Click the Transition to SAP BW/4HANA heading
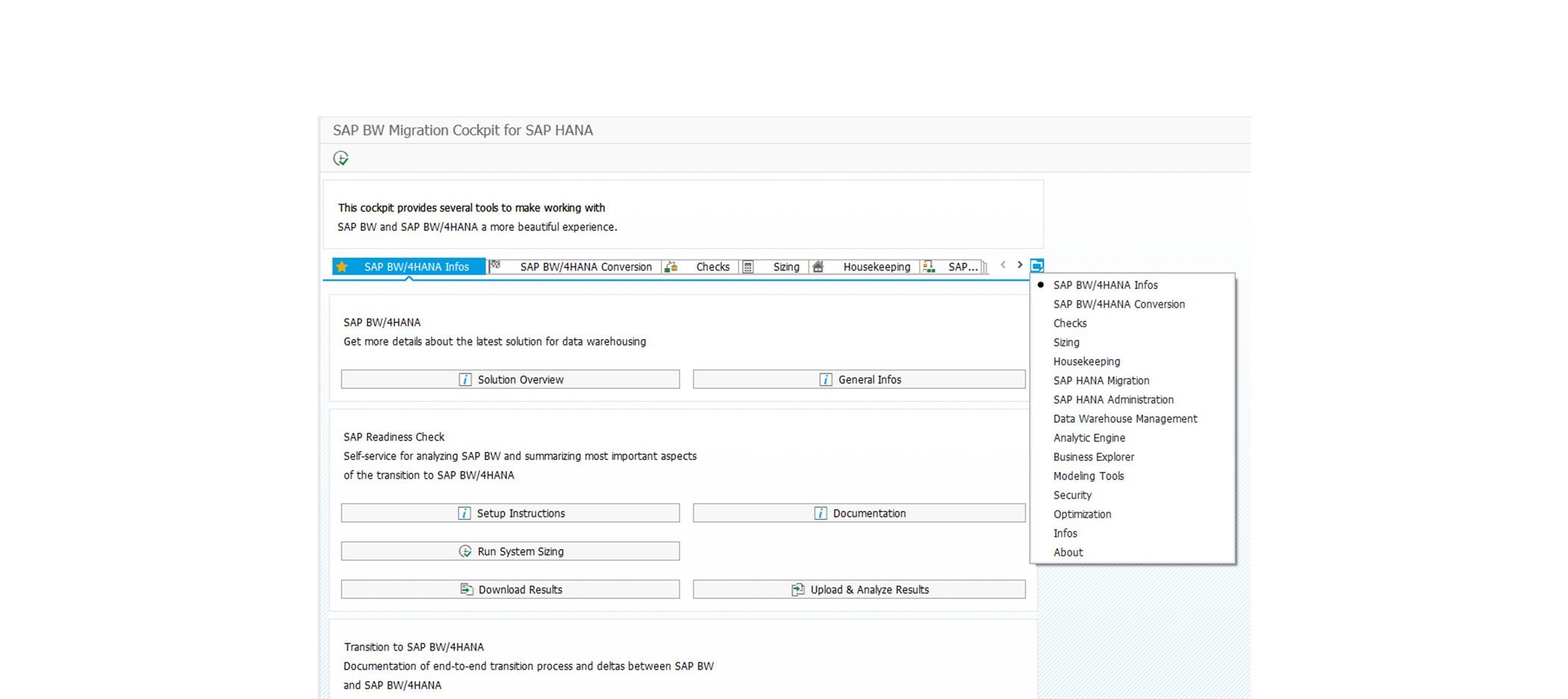This screenshot has width=1568, height=699. click(414, 647)
